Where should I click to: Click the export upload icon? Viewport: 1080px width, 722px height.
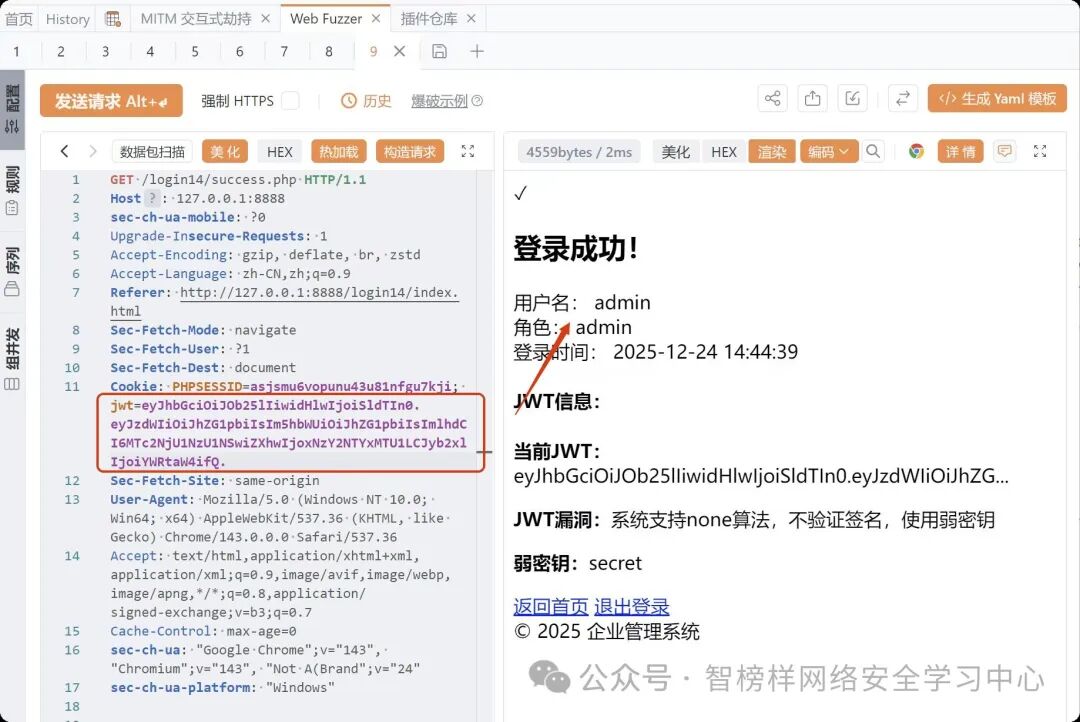point(813,99)
